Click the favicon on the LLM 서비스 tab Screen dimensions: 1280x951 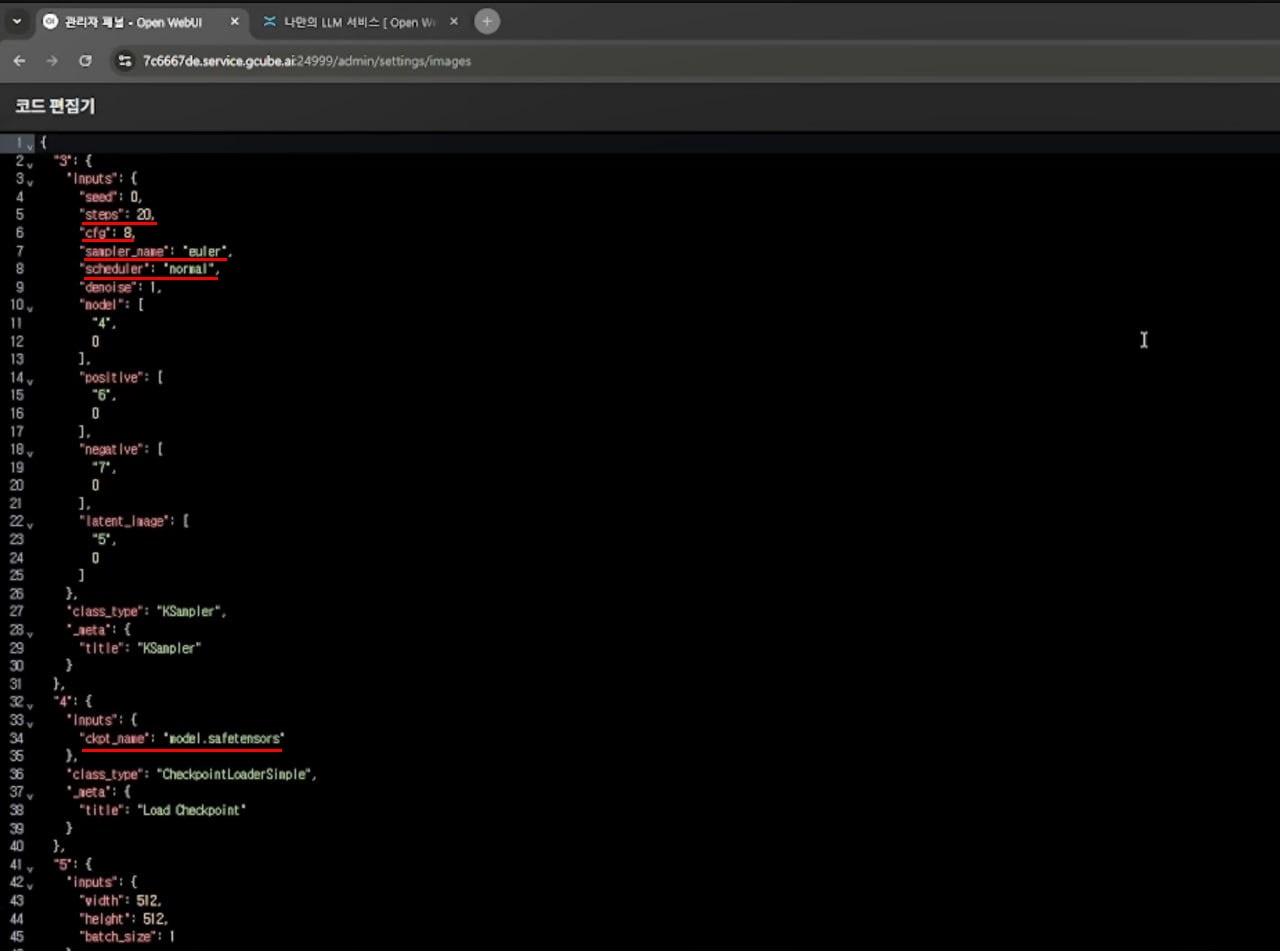click(268, 20)
